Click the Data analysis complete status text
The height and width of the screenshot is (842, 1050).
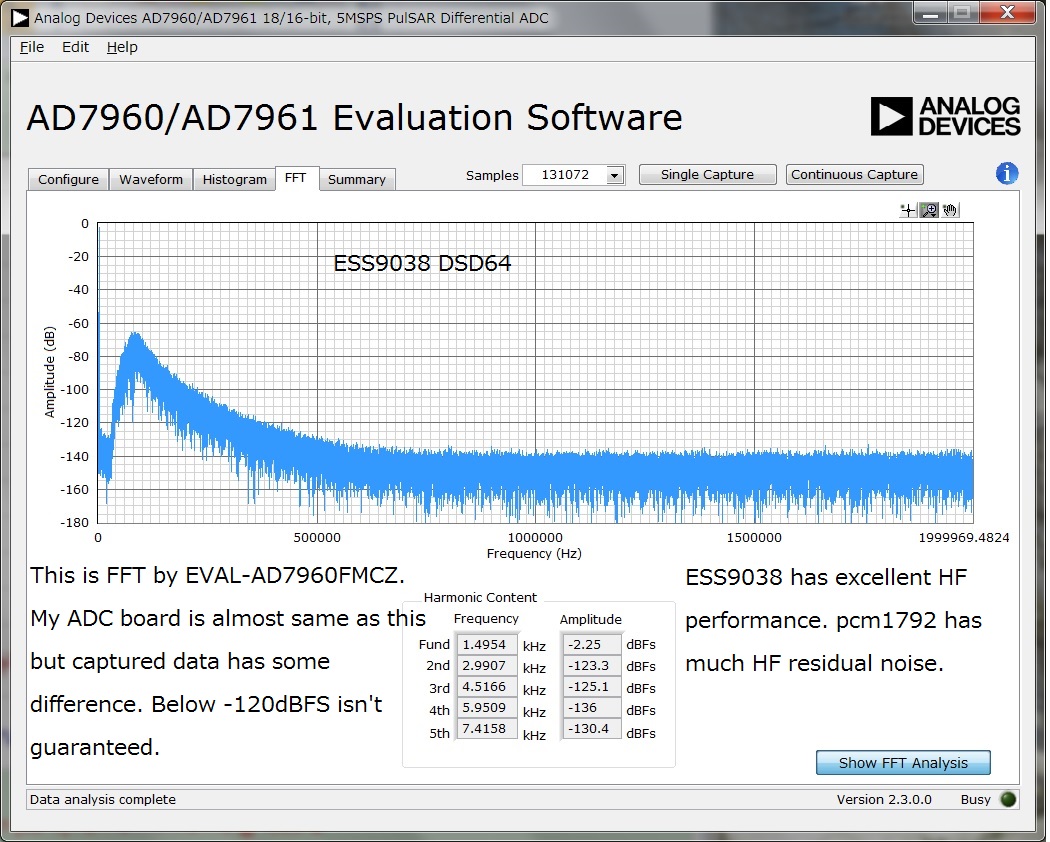102,800
